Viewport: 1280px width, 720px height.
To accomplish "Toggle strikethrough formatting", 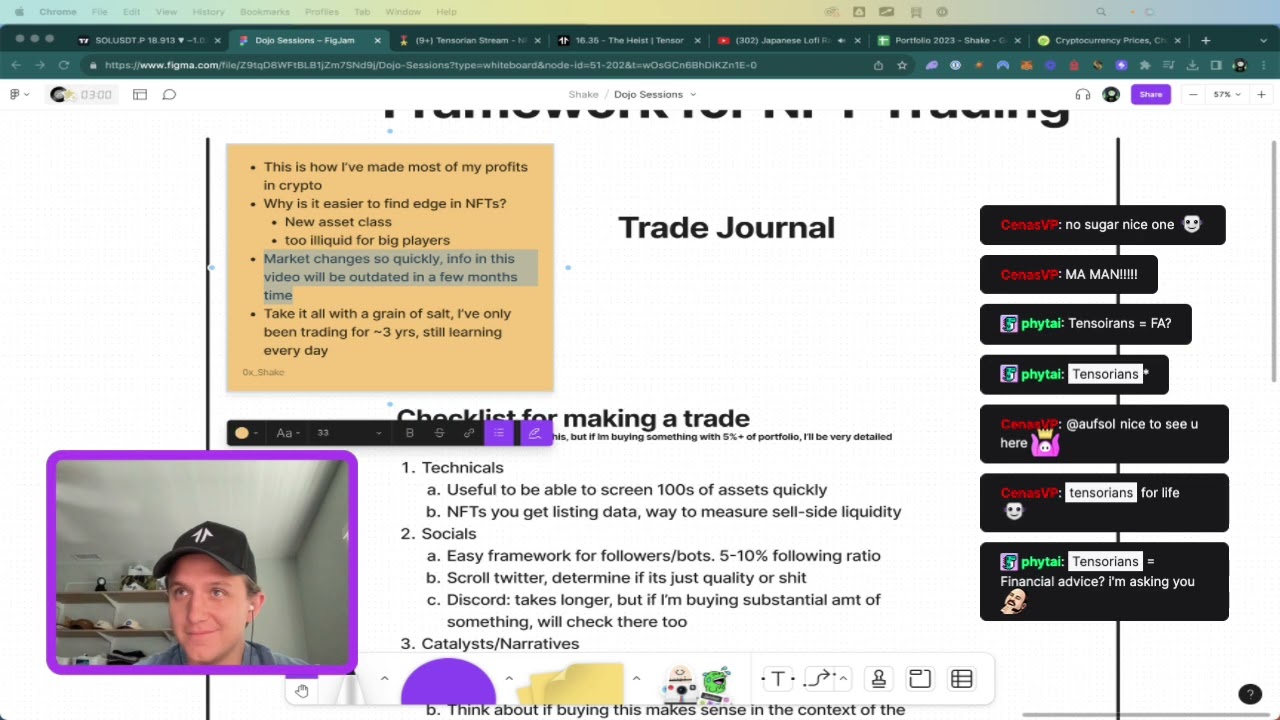I will tap(439, 433).
